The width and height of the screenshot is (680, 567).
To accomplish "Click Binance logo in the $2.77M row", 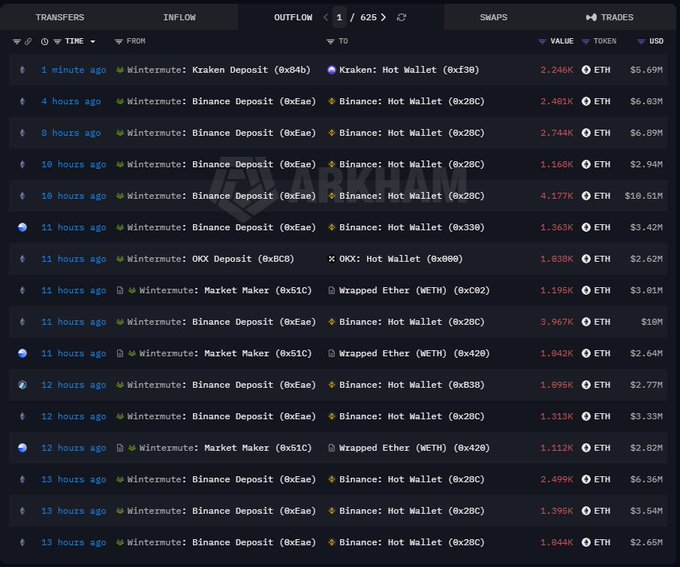I will (x=331, y=385).
